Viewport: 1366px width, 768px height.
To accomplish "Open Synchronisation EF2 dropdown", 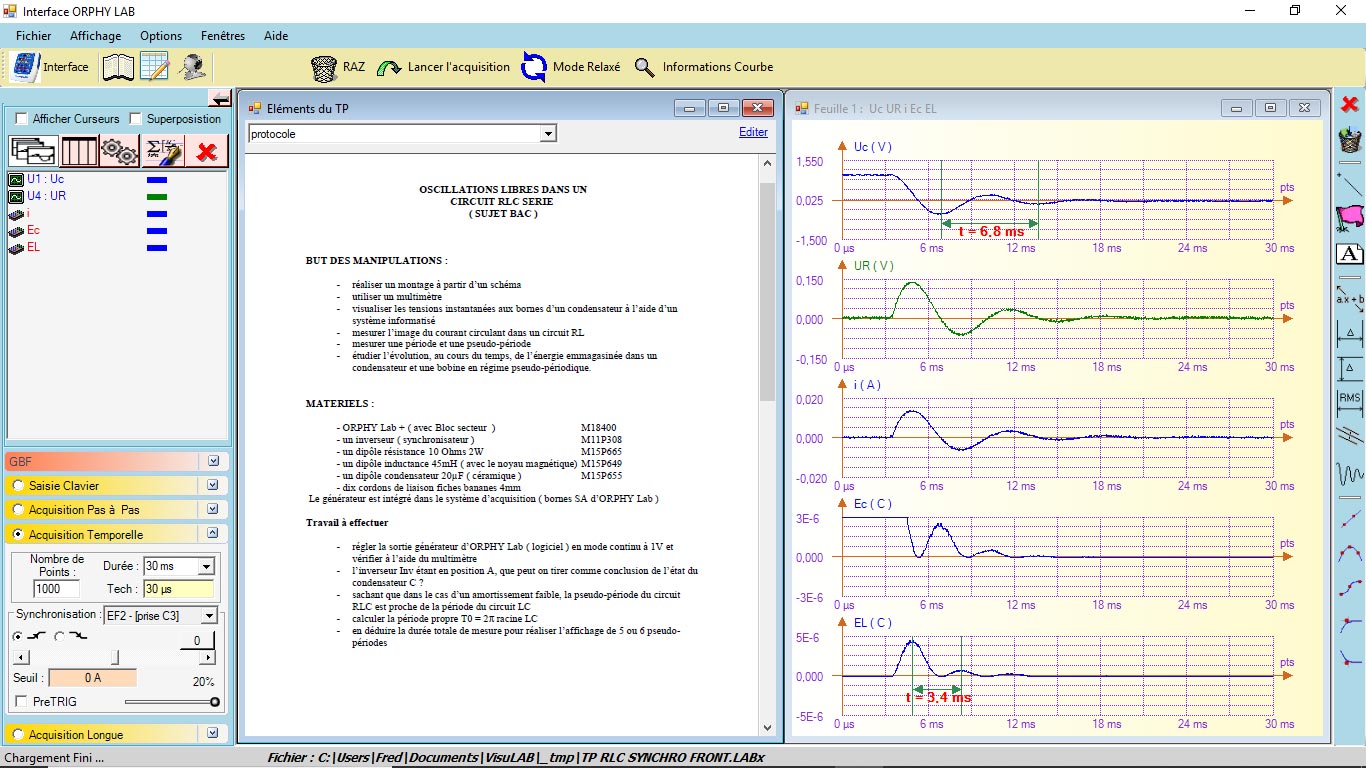I will 209,616.
